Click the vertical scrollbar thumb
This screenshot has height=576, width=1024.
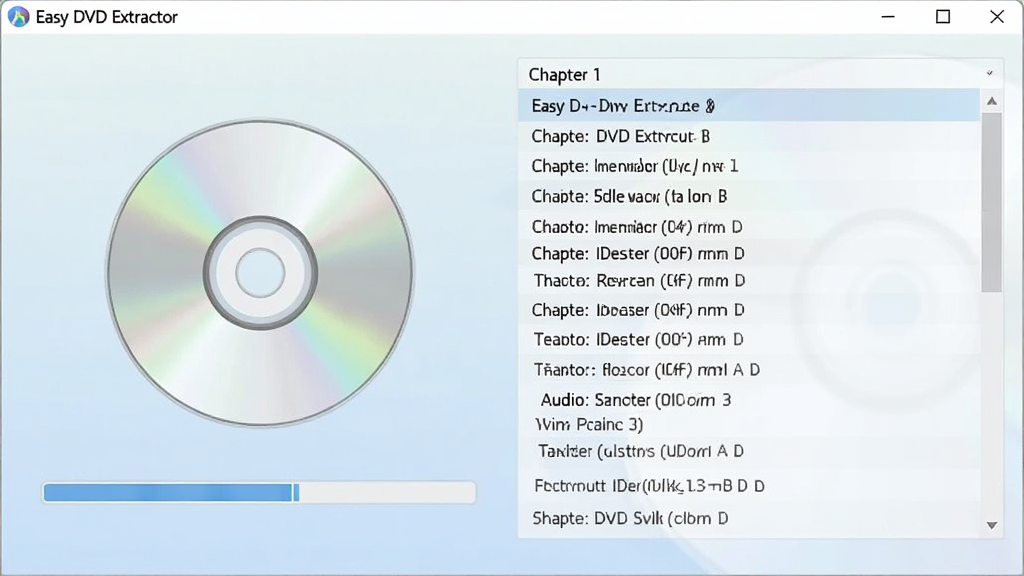991,202
